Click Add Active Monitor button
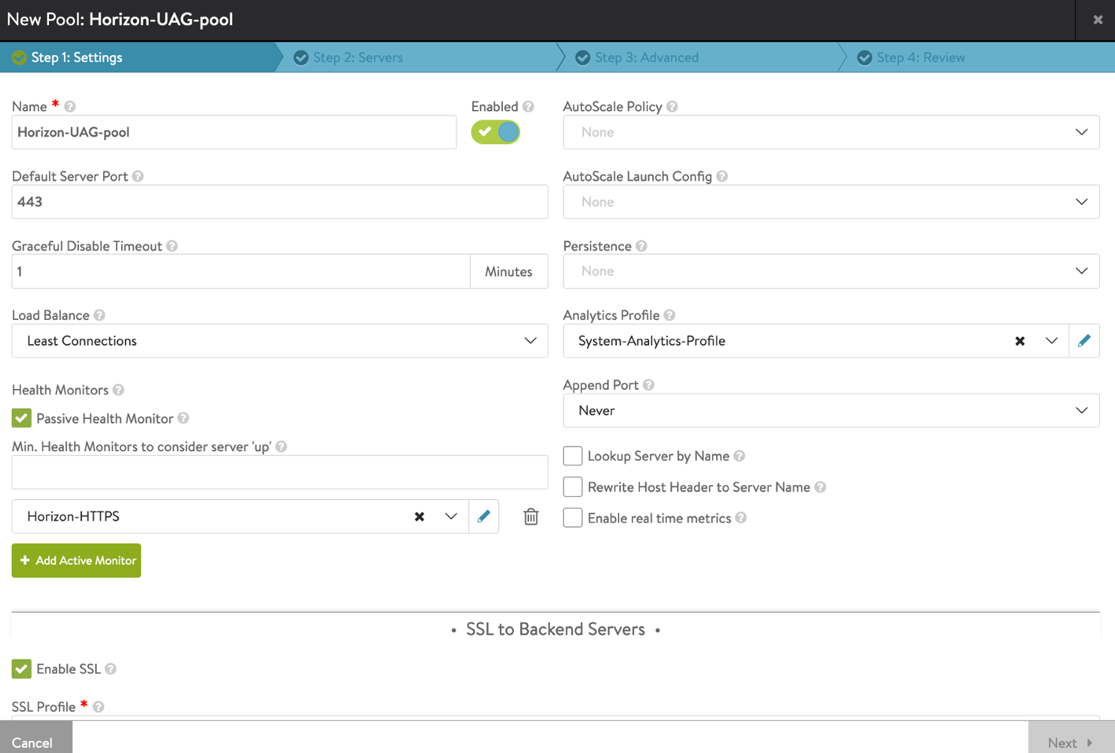The height and width of the screenshot is (753, 1115). click(x=76, y=560)
